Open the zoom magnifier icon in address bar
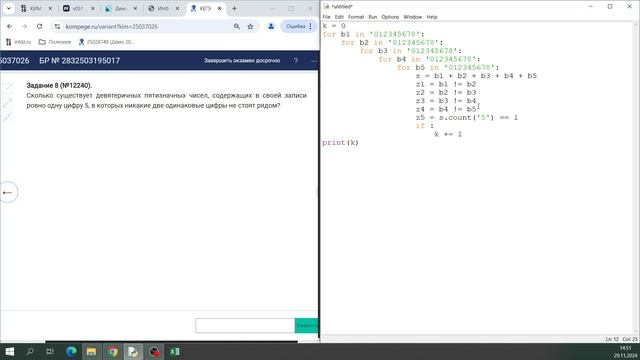 point(237,26)
